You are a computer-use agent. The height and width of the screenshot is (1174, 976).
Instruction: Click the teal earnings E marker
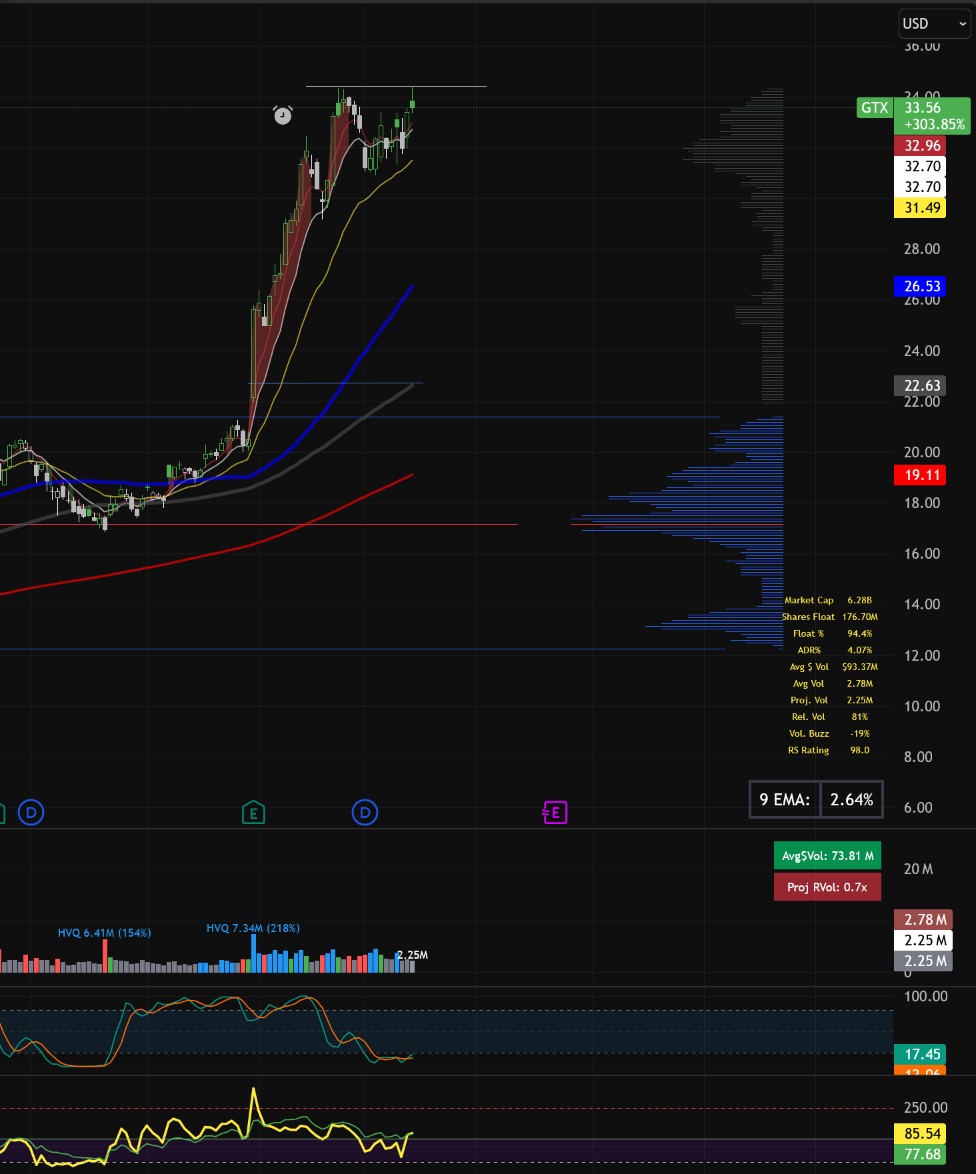click(254, 812)
